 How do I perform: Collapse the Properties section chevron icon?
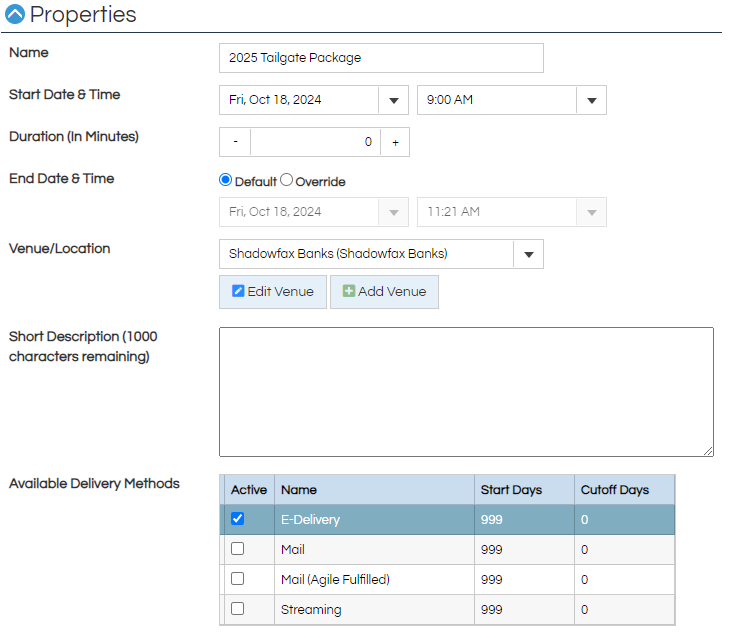[x=15, y=15]
